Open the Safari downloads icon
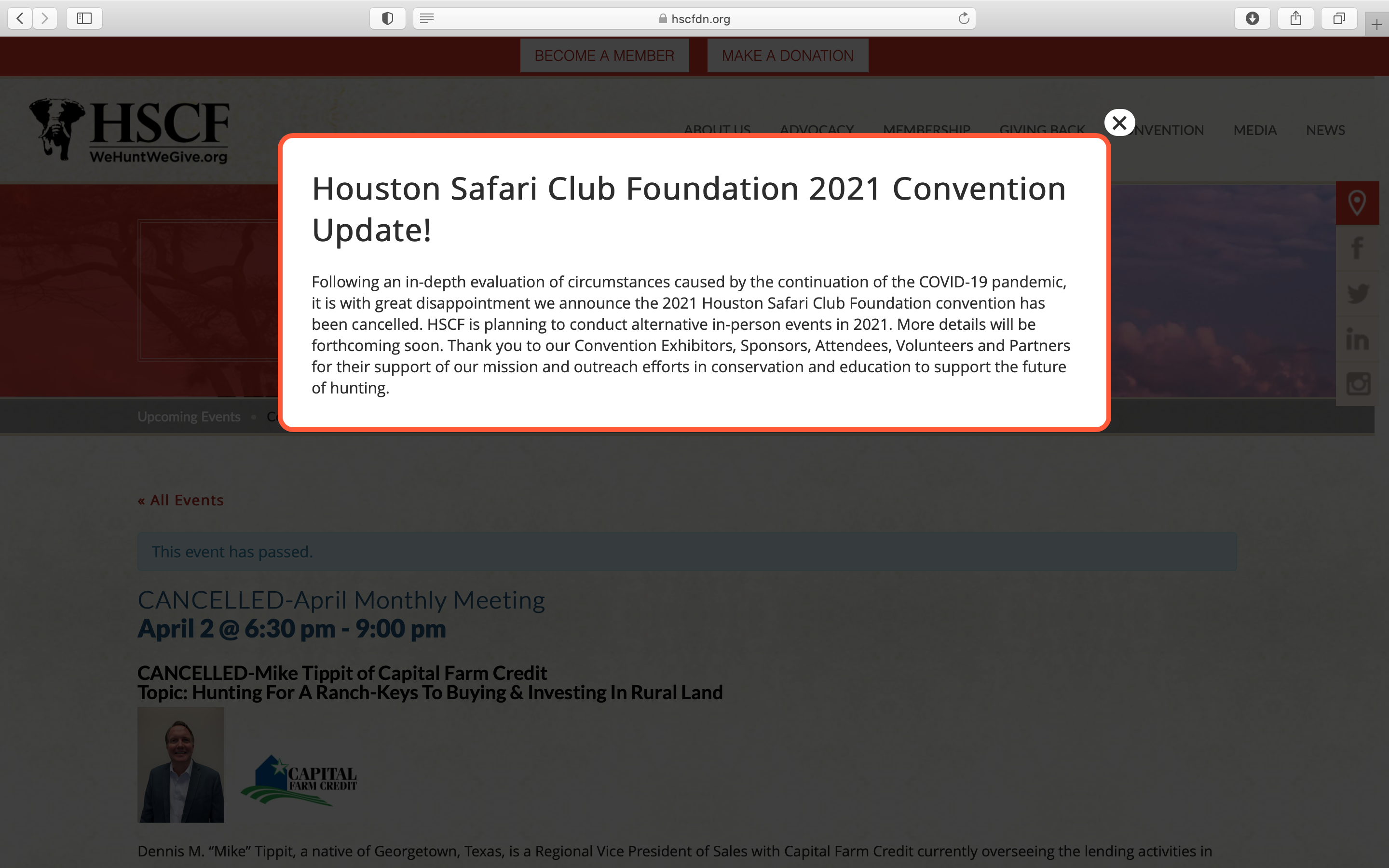Viewport: 1389px width, 868px height. point(1253,18)
